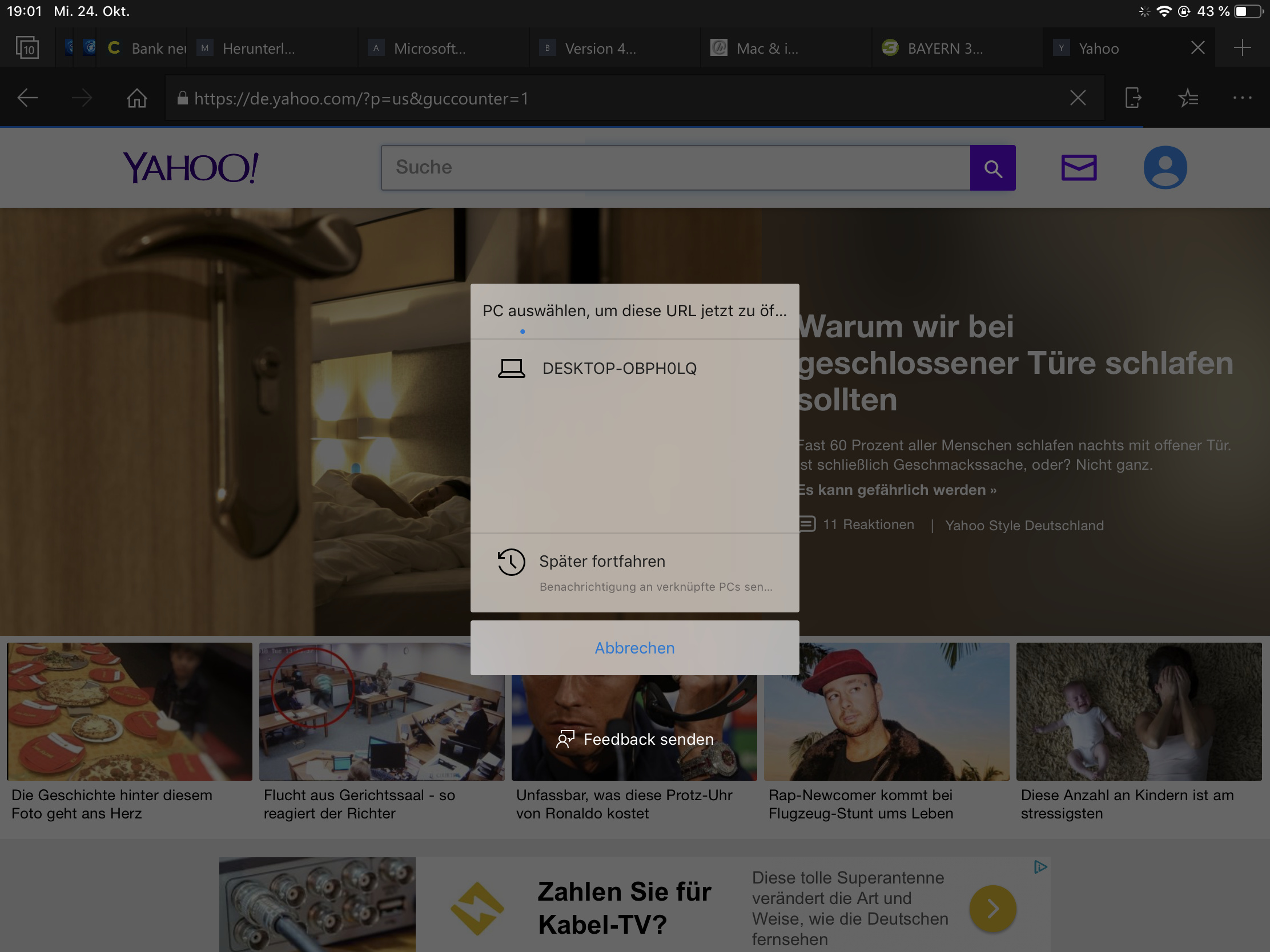Switch to the BAYERN 3 tab
The width and height of the screenshot is (1270, 952).
[x=945, y=48]
